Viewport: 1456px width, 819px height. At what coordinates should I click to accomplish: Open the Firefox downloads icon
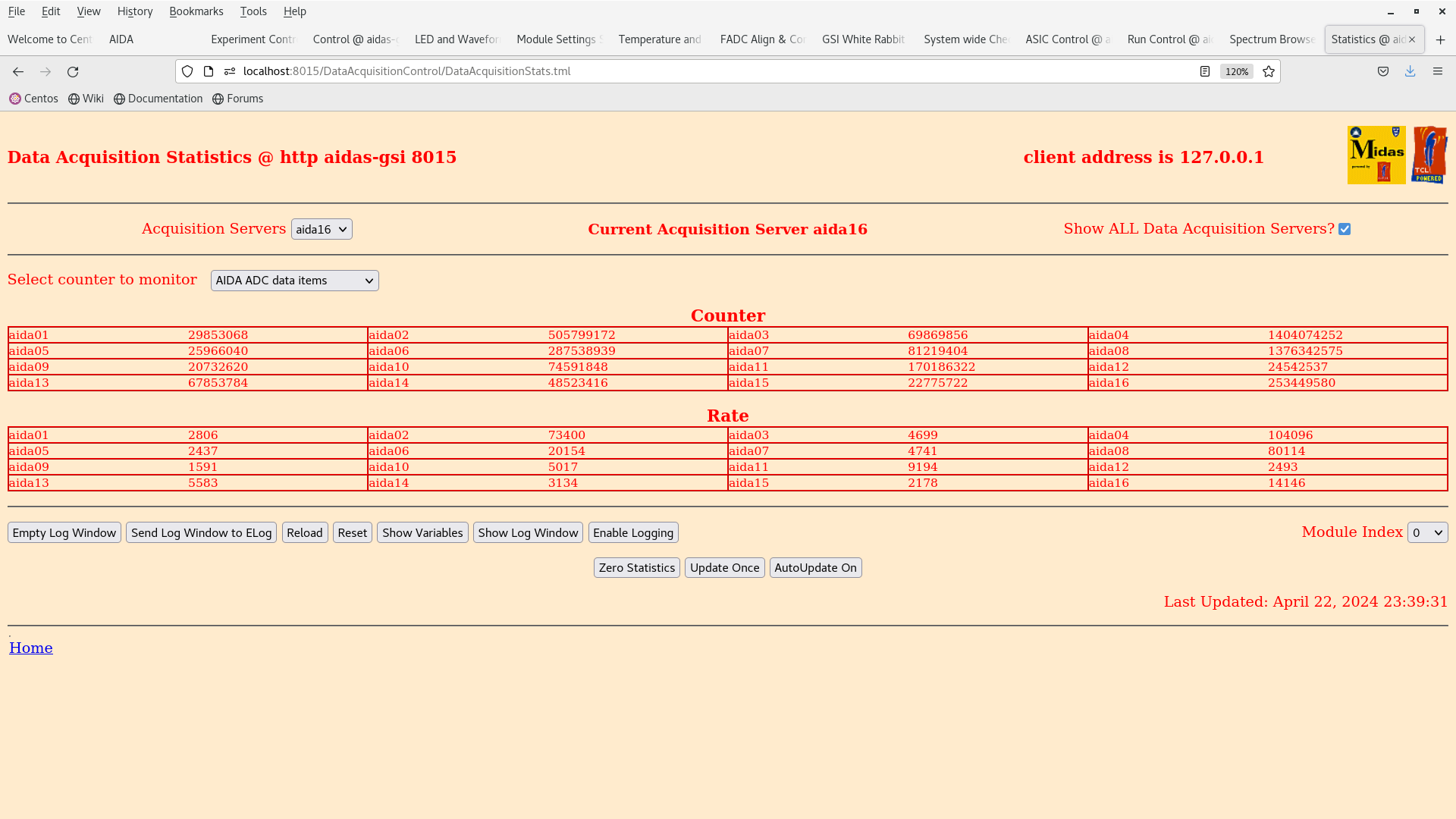pyautogui.click(x=1410, y=71)
